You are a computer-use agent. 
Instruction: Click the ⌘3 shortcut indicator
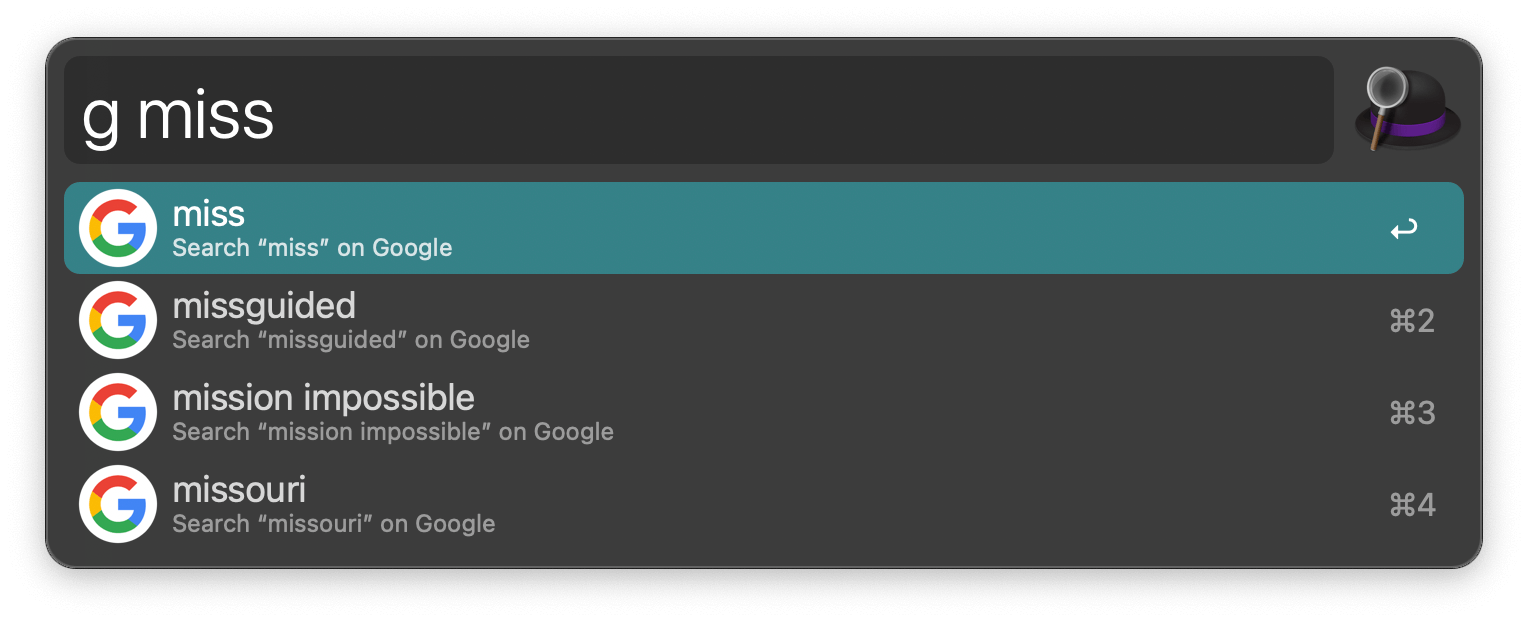coord(1411,412)
